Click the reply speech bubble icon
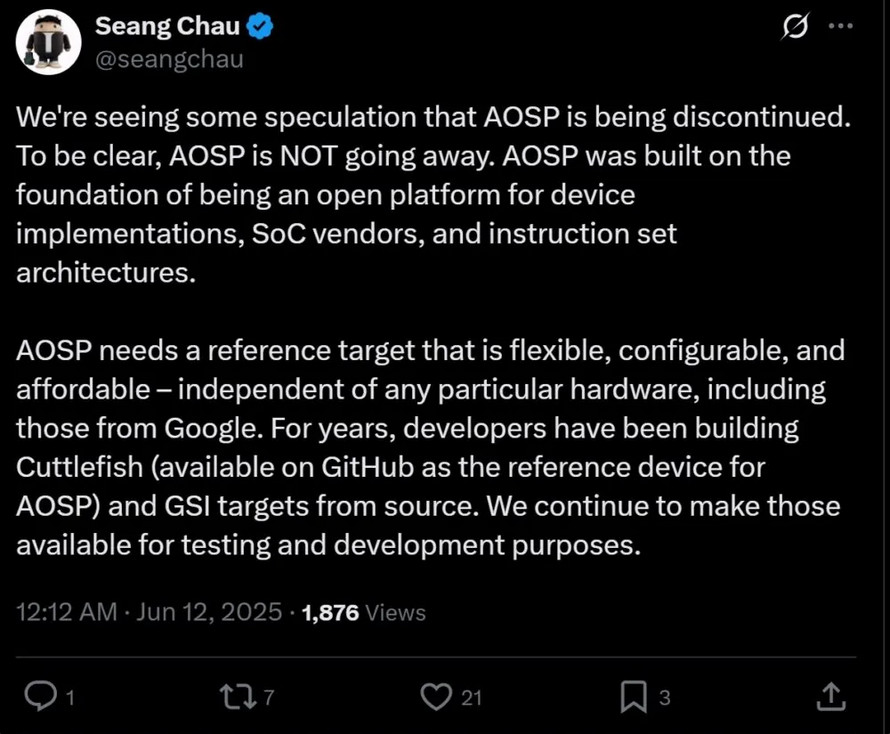Viewport: 890px width, 734px height. [x=40, y=696]
